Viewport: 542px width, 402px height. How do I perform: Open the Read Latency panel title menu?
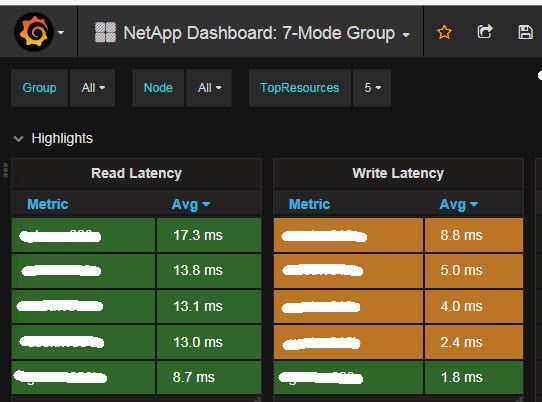pos(136,173)
